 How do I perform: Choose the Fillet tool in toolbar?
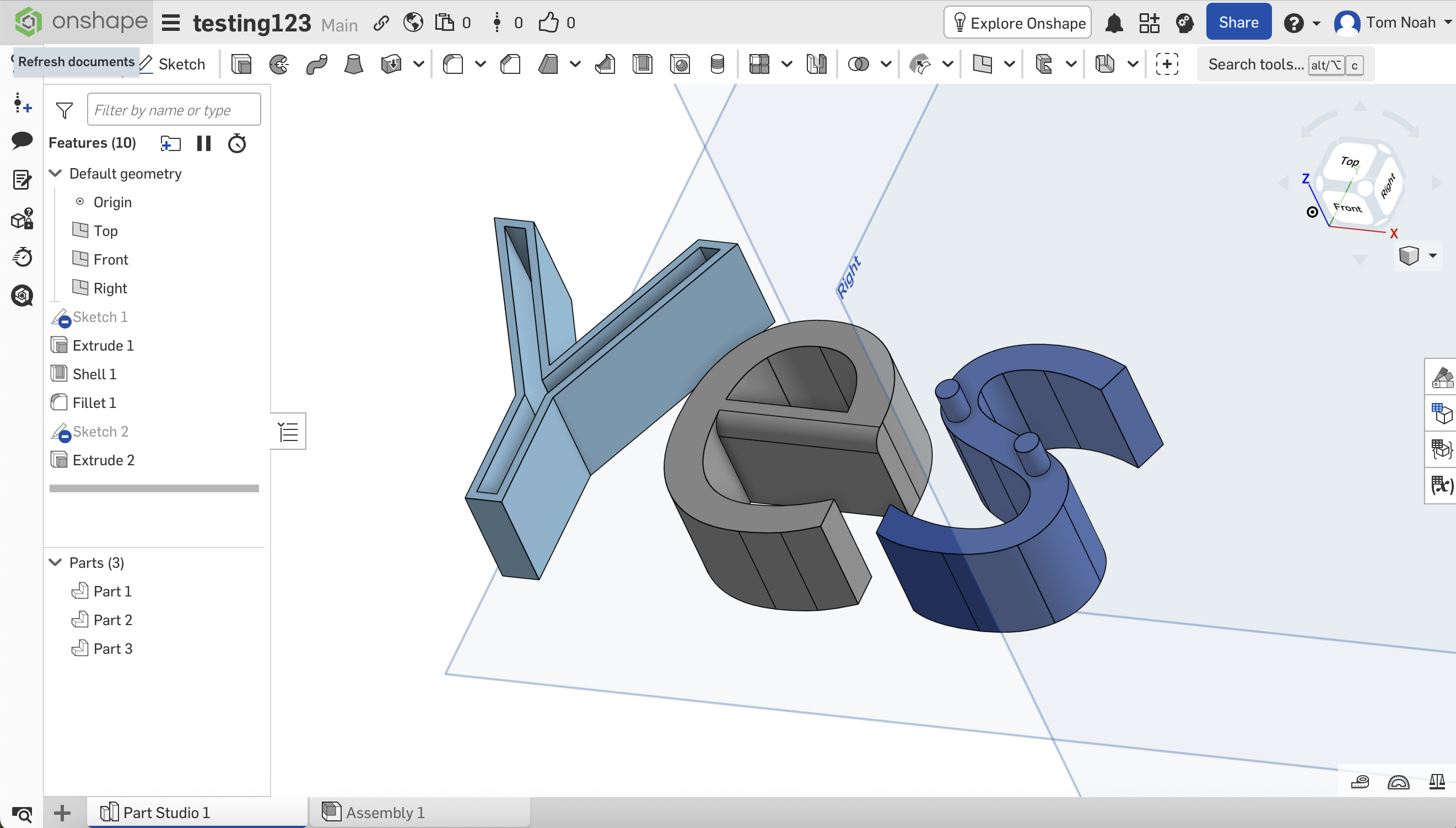click(x=453, y=64)
